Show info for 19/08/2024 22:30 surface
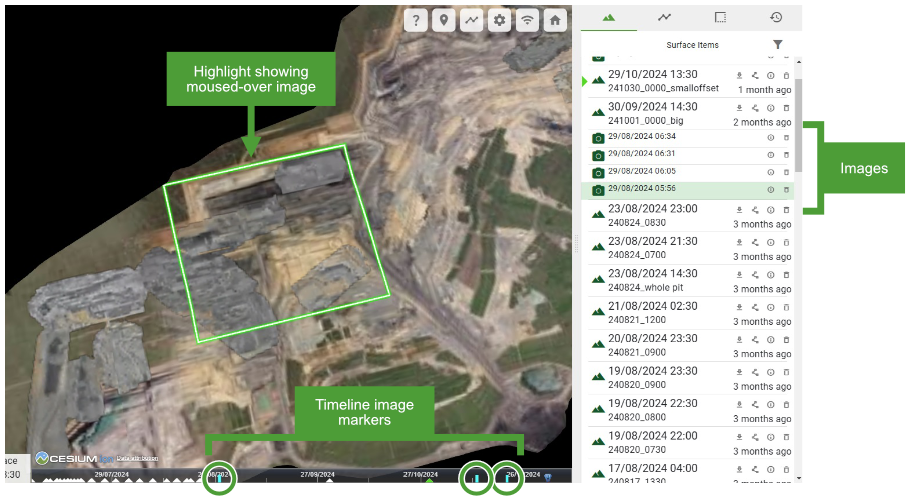The image size is (910, 500). 771,405
